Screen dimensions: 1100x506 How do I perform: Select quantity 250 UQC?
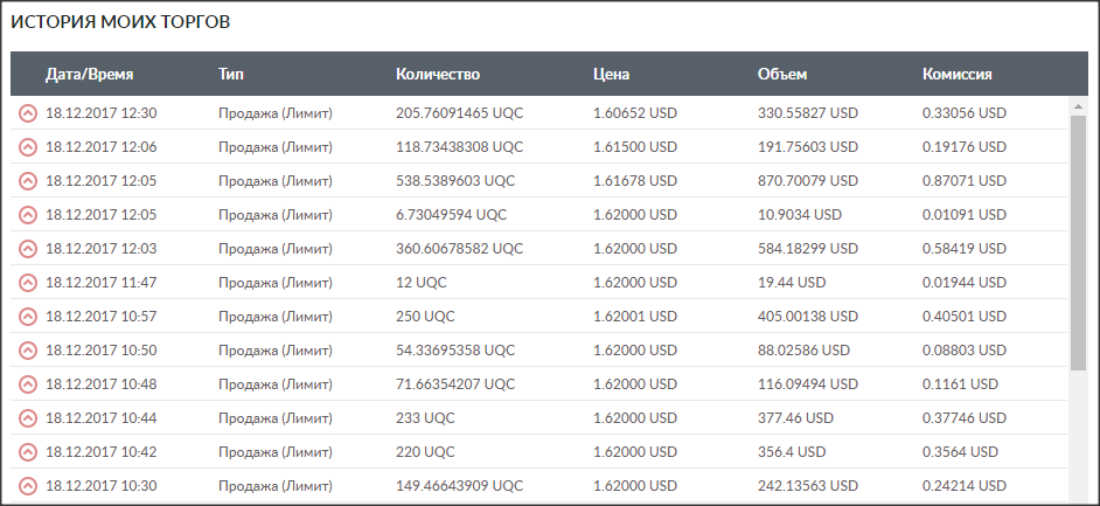click(x=425, y=317)
